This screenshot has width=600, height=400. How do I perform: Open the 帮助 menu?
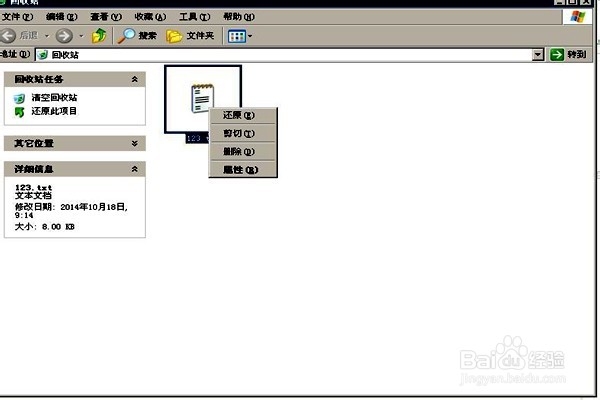(x=239, y=17)
